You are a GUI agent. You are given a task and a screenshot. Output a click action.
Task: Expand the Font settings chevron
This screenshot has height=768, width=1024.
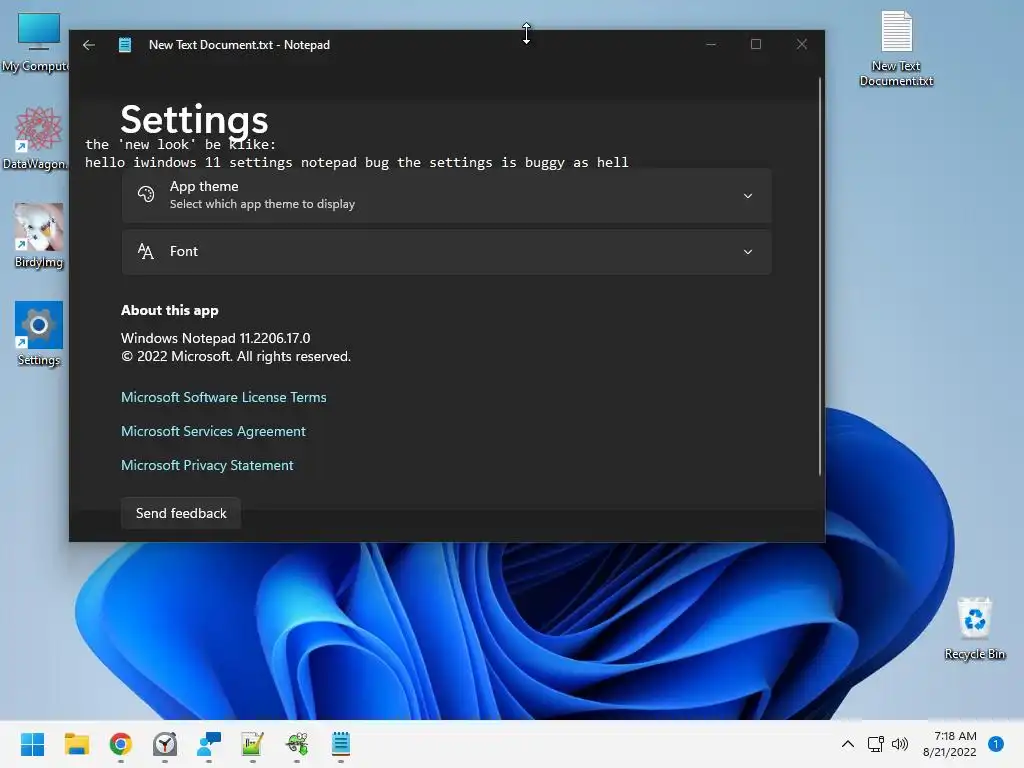(x=748, y=251)
